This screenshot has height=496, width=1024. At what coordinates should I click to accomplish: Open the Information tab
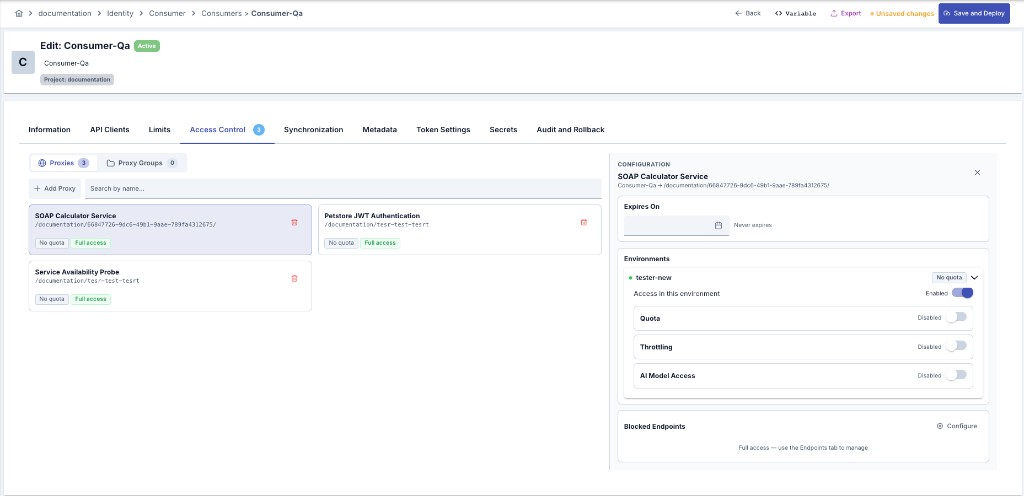[x=50, y=130]
